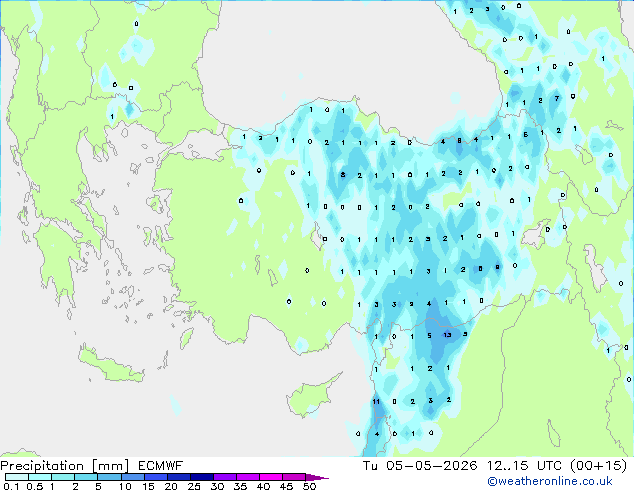This screenshot has height=490, width=634.
Task: Click legend scale label '50'
Action: [x=309, y=486]
